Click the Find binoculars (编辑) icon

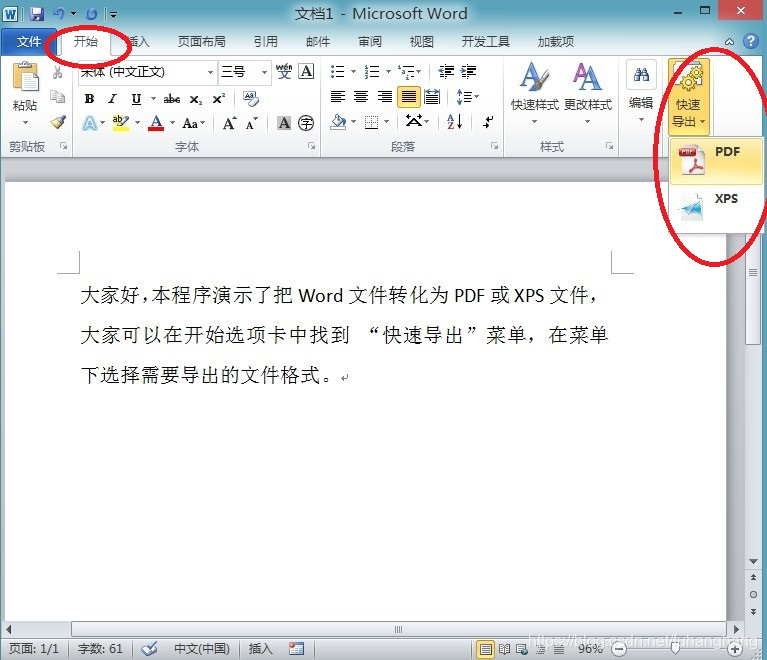tap(641, 74)
